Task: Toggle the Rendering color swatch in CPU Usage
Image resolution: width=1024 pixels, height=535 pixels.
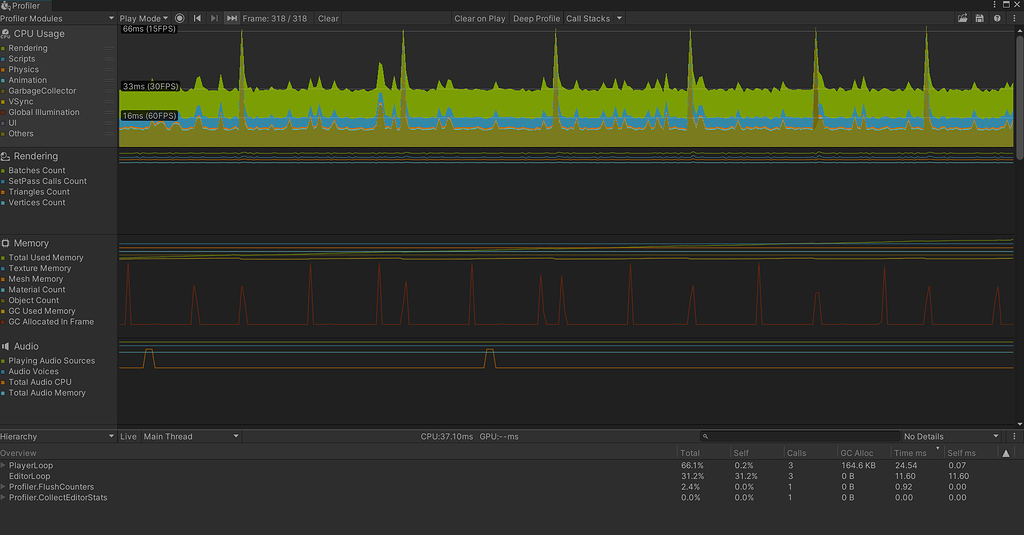Action: (4, 48)
